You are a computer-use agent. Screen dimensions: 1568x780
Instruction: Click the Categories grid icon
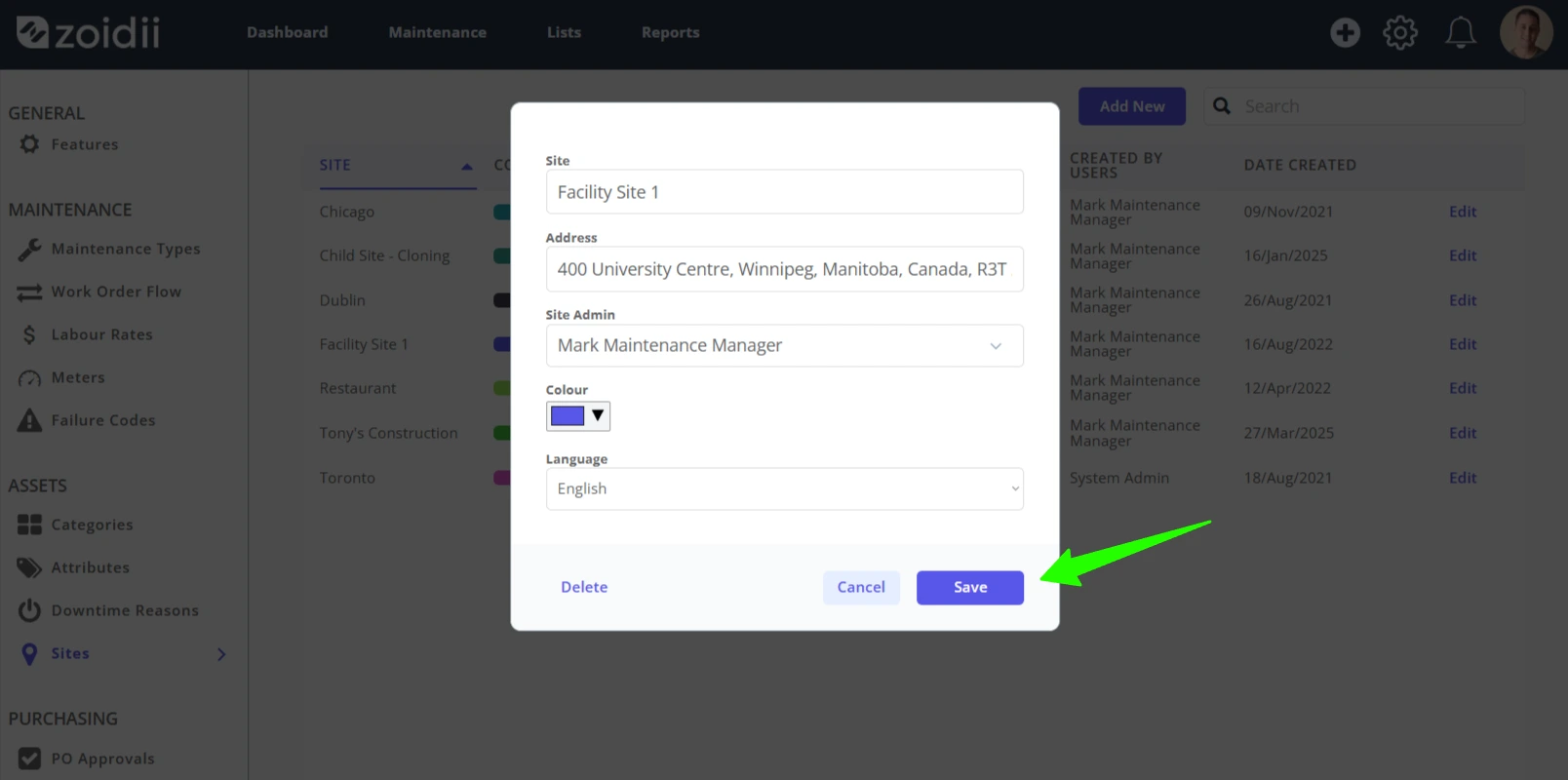[x=29, y=525]
